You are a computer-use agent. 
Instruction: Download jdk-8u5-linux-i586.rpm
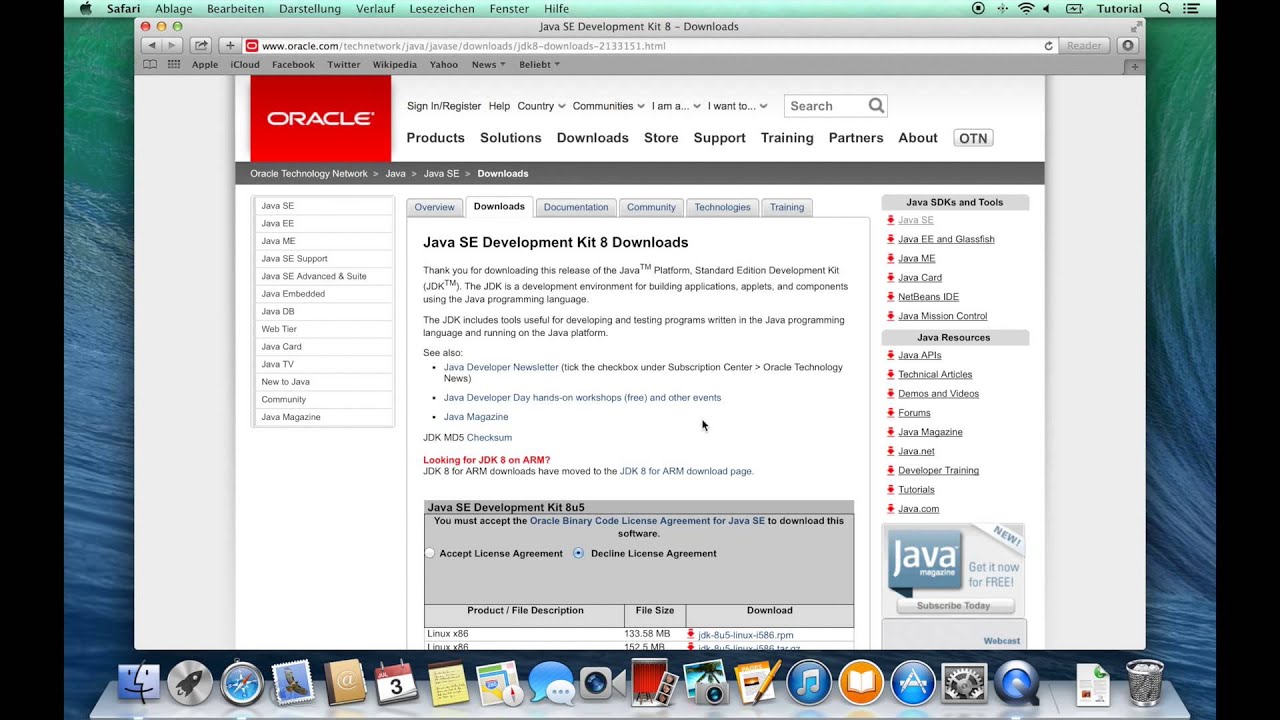746,635
